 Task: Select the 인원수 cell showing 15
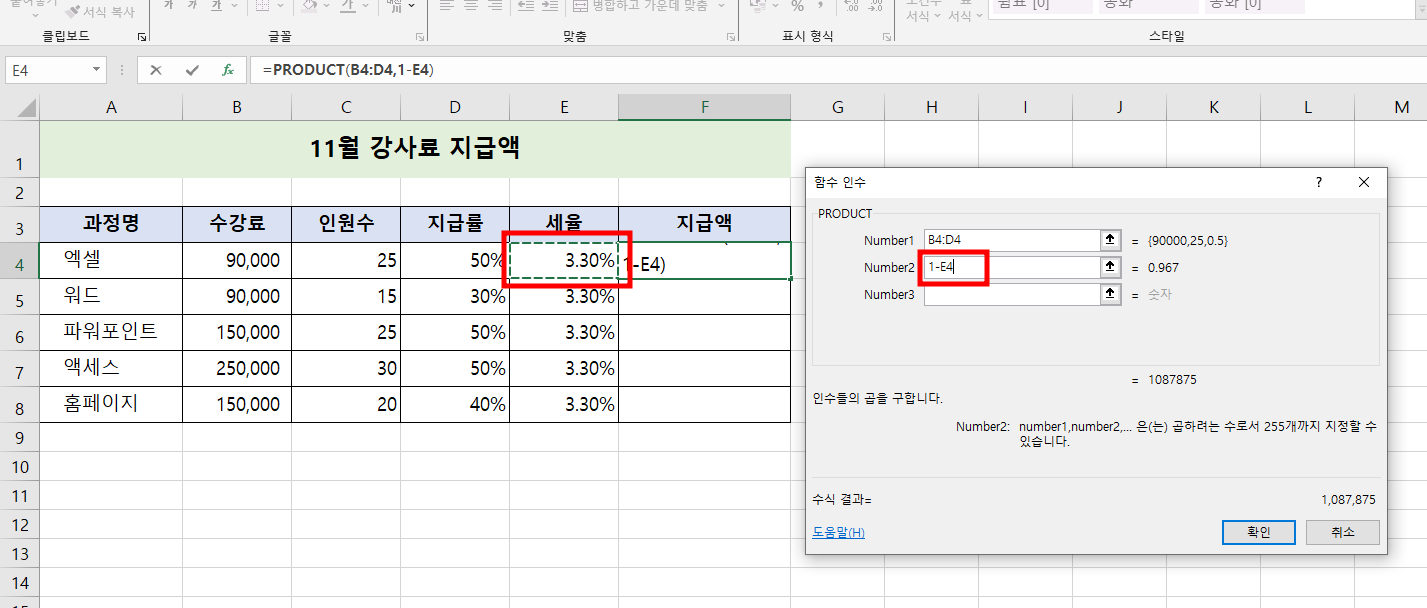[x=346, y=296]
